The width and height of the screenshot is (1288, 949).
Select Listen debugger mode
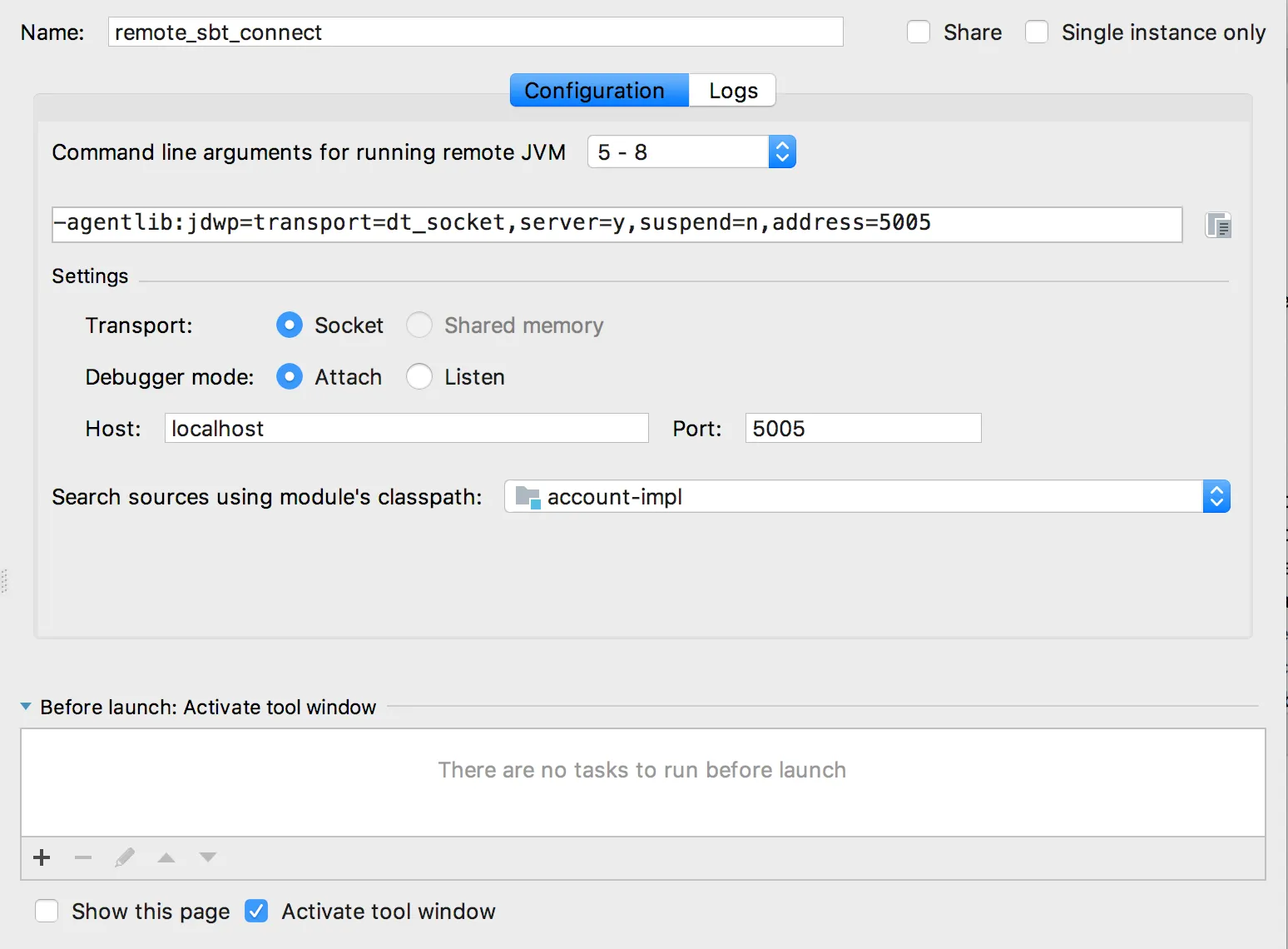[x=419, y=377]
